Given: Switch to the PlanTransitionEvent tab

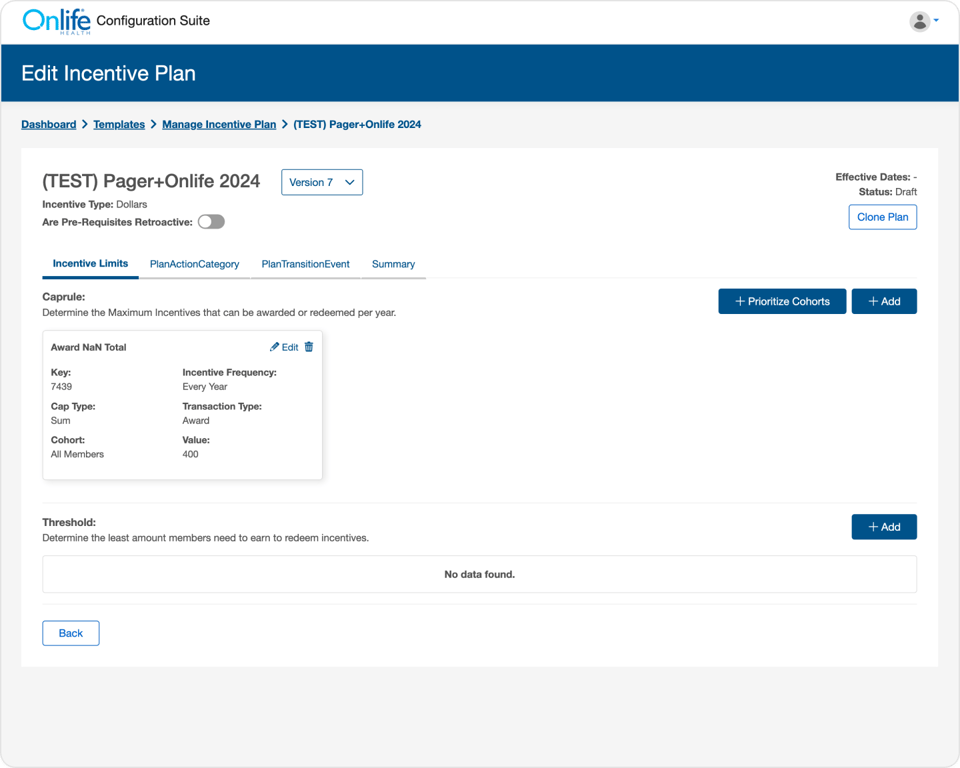Looking at the screenshot, I should (x=306, y=265).
